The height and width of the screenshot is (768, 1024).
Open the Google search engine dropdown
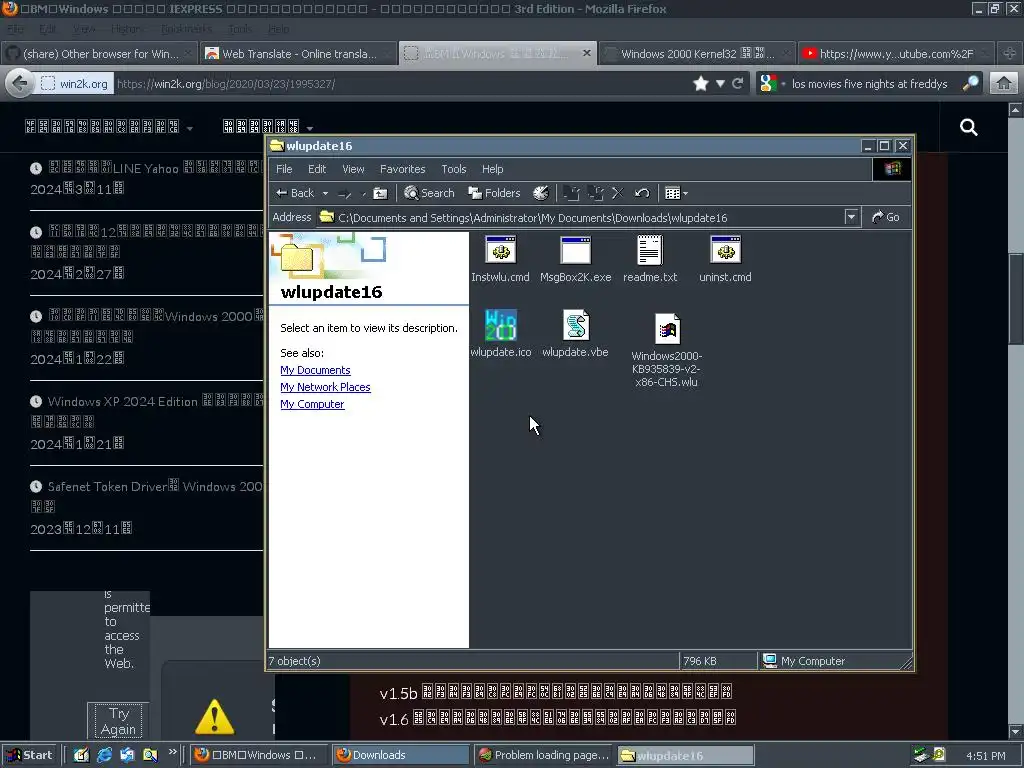coord(771,84)
